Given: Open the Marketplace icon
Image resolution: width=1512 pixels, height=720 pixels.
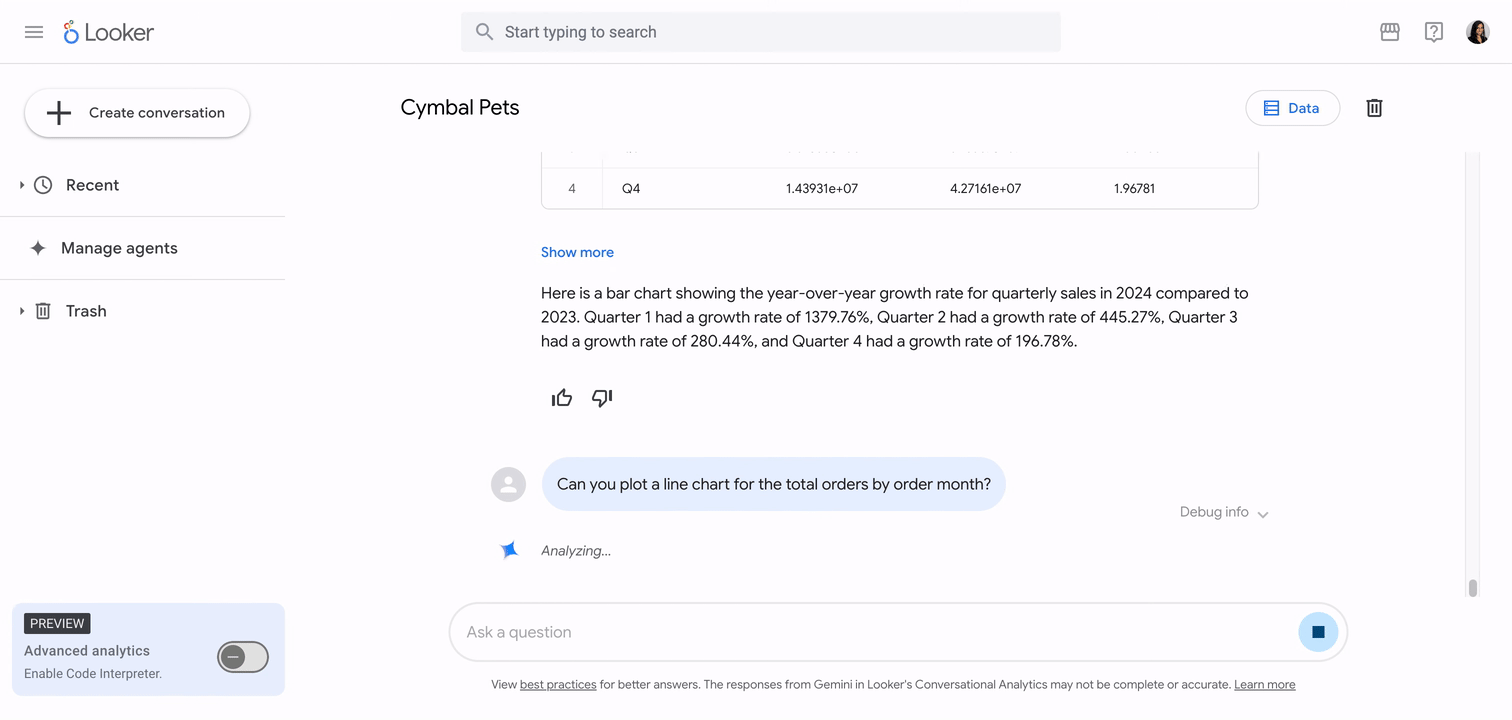Looking at the screenshot, I should [1390, 32].
